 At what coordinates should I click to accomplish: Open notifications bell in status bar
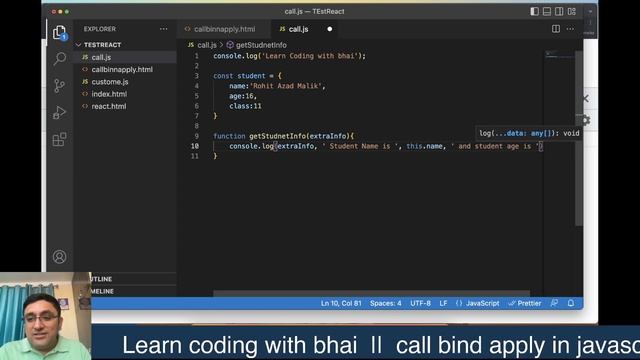tap(571, 303)
